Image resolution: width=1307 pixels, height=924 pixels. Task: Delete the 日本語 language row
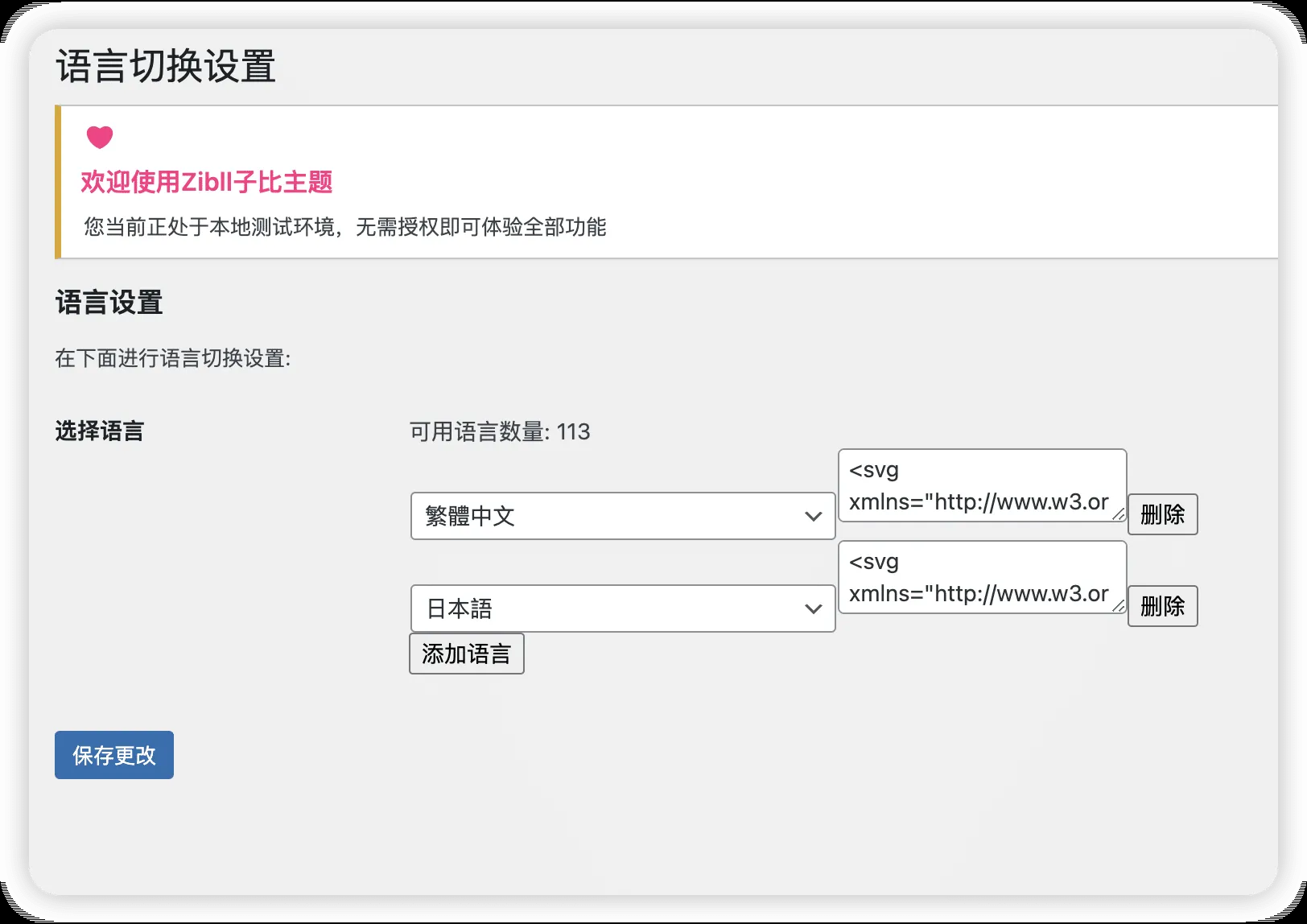(1162, 606)
